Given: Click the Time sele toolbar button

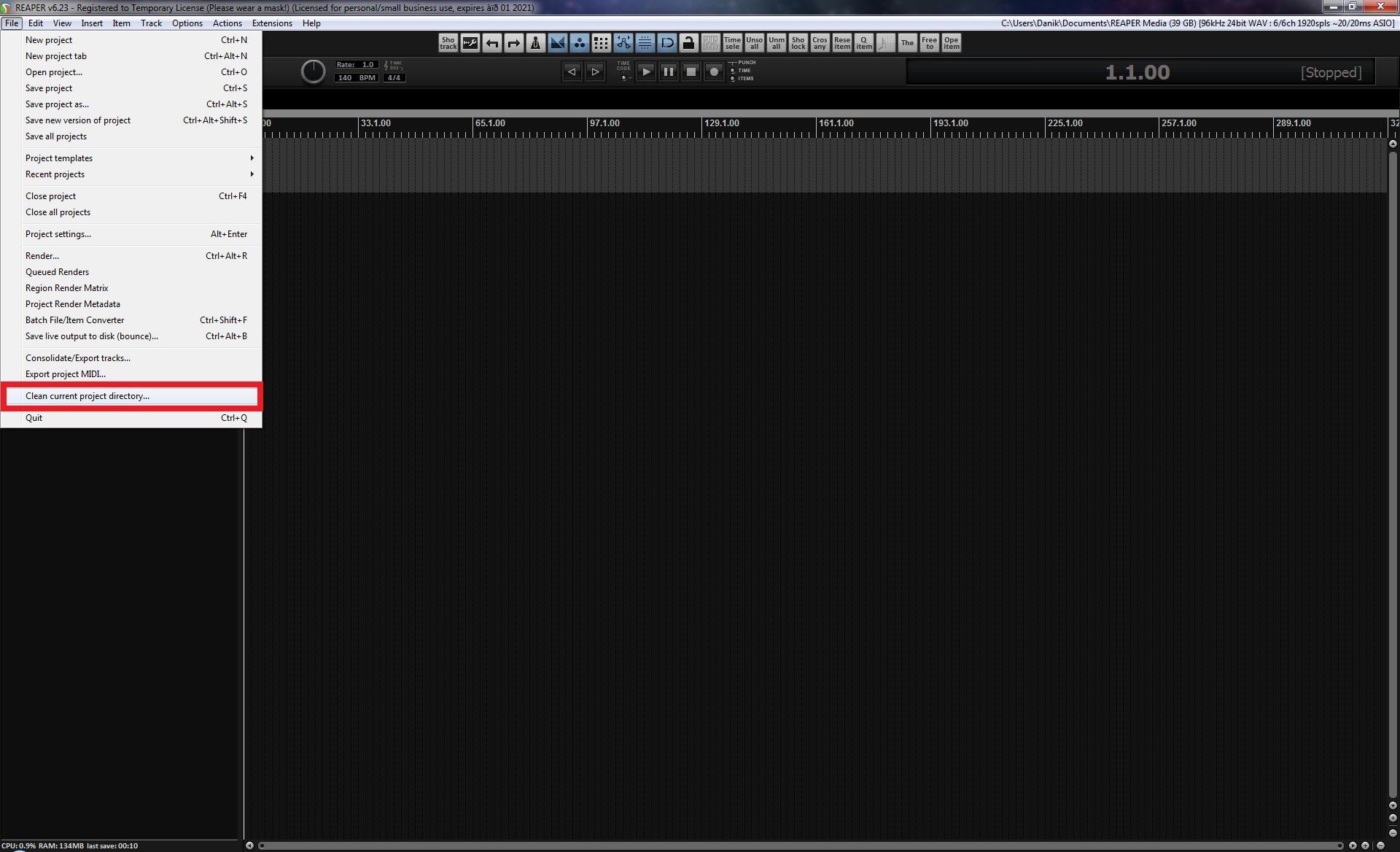Looking at the screenshot, I should coord(732,43).
